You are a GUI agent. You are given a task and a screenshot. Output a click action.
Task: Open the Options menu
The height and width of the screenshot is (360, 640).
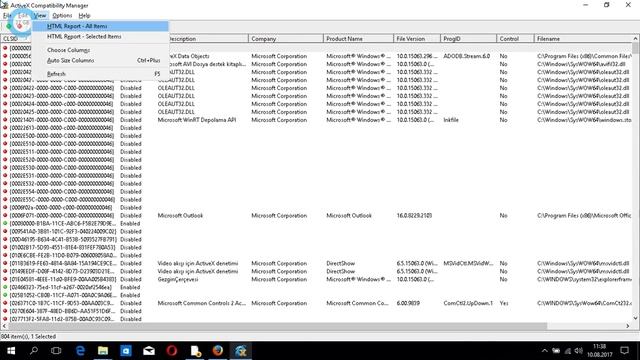62,16
